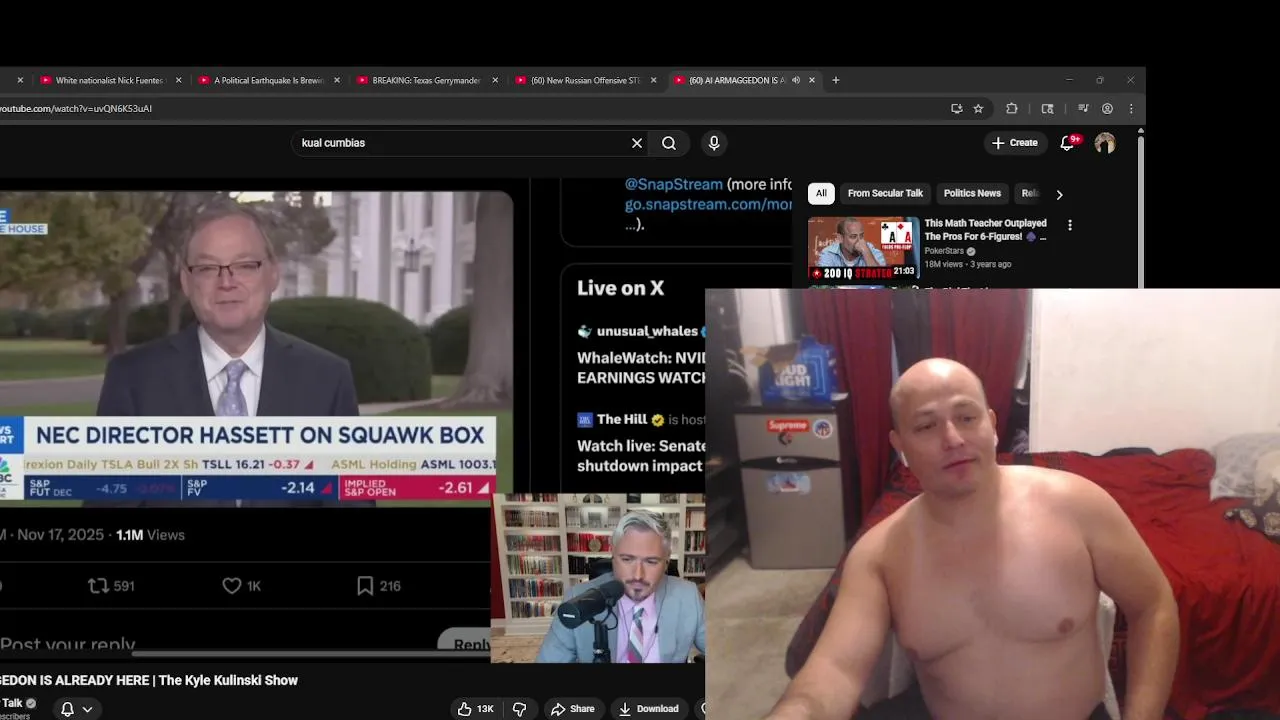Click the repost icon with 591
1280x720 pixels.
[x=98, y=586]
